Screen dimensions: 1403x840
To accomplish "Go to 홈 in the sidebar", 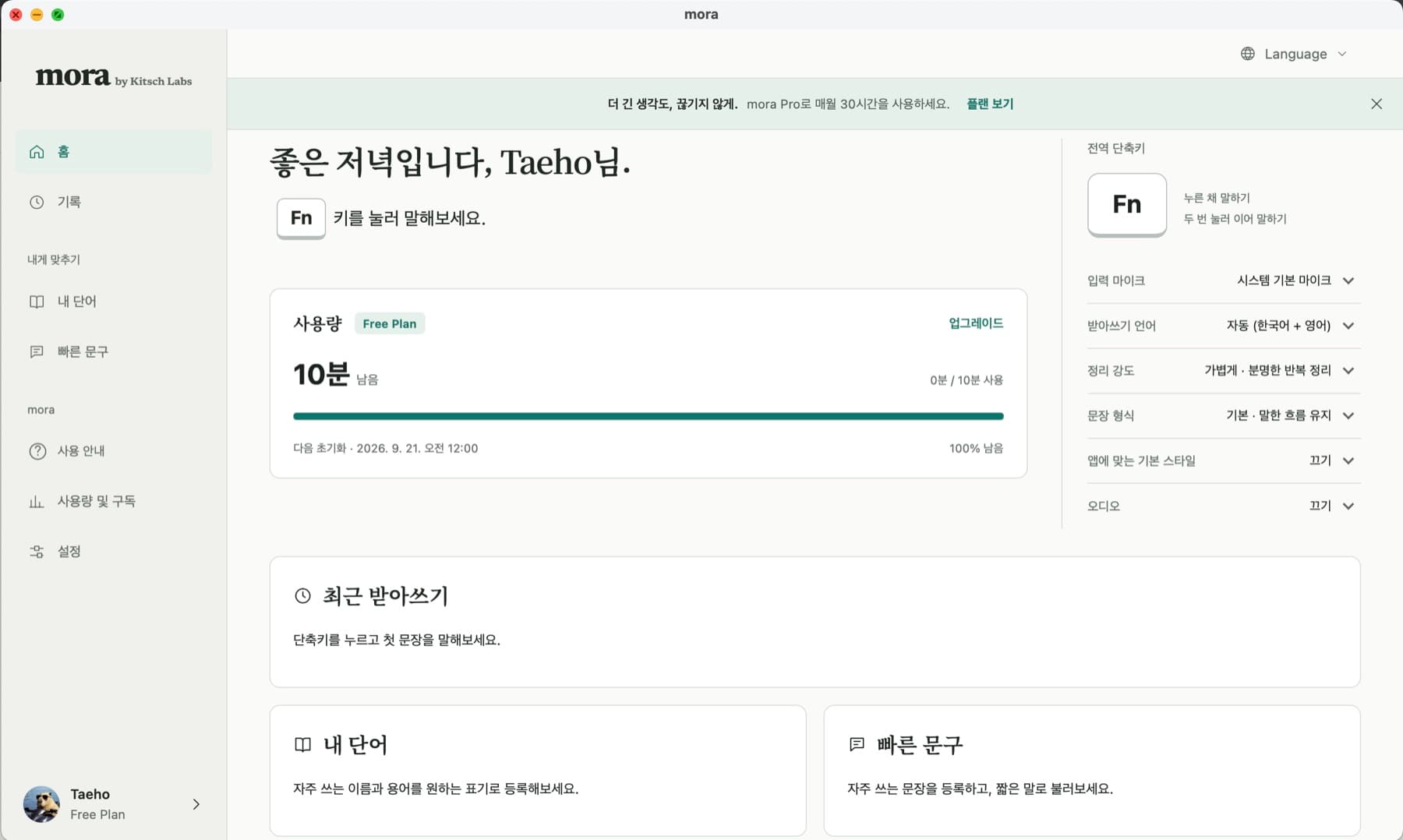I will point(114,152).
